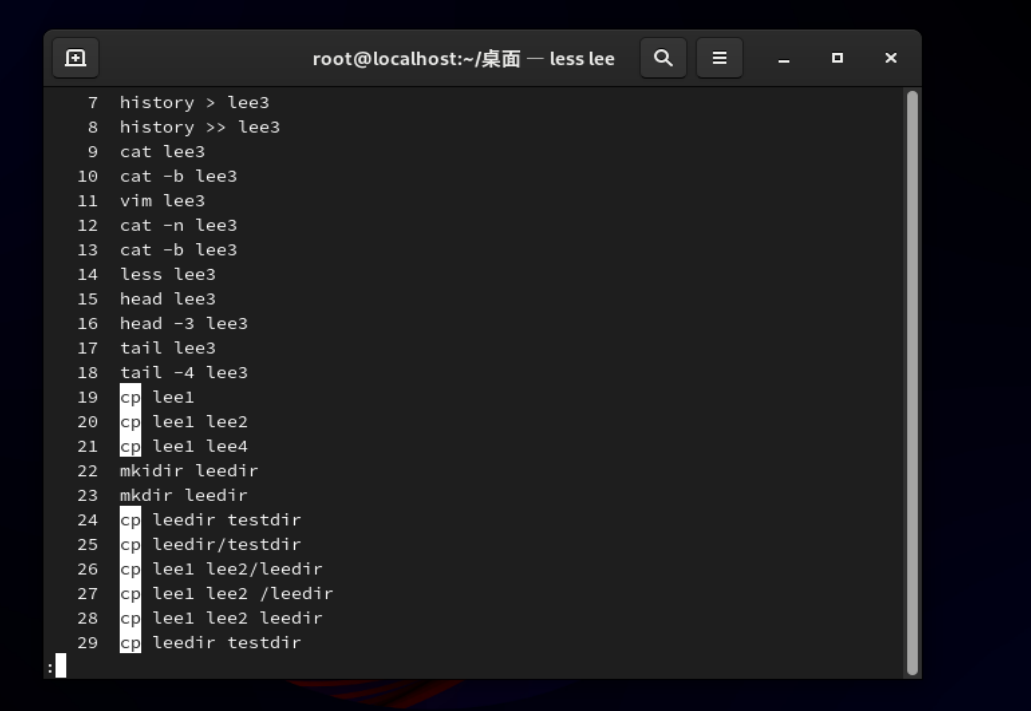
Task: Click highlighted 'cp' on line 24
Action: tap(130, 520)
